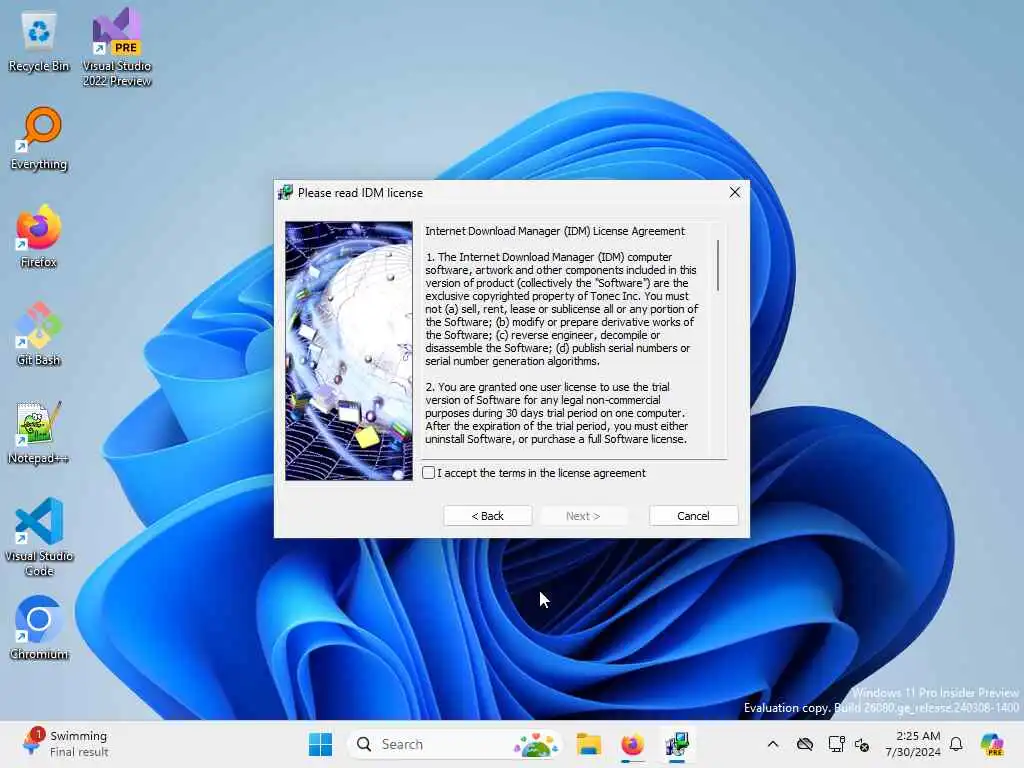Click the 'Internet Download Manager (IDM) License Agreement' heading
1024x768 pixels.
(x=555, y=231)
